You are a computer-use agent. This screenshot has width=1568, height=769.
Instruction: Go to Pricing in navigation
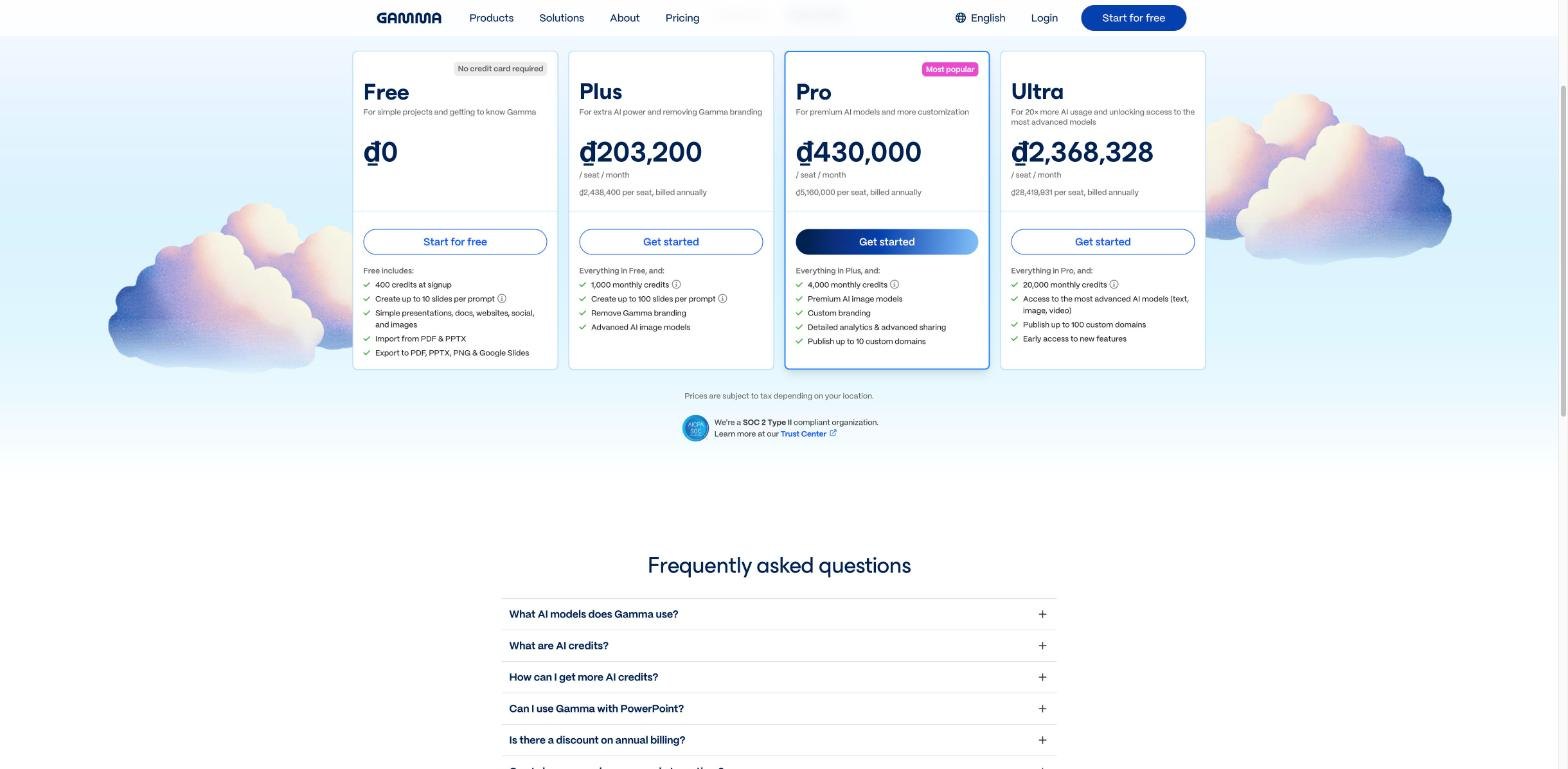click(x=682, y=18)
